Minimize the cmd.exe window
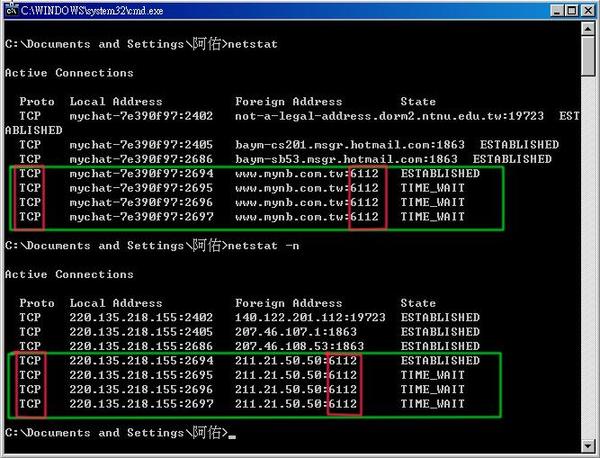Viewport: 600px width, 458px height. tap(557, 10)
